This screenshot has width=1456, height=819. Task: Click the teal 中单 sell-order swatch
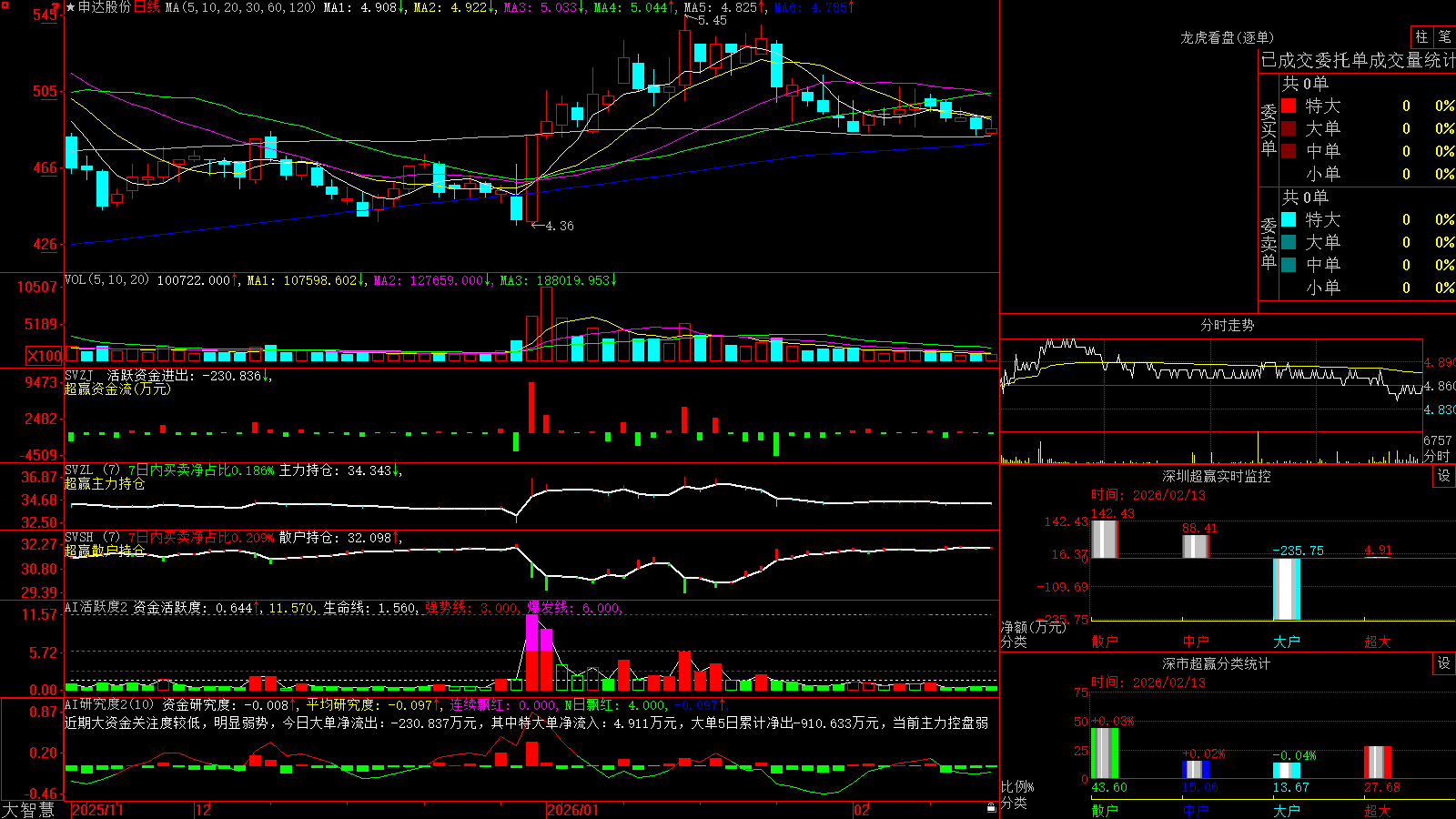pos(1289,265)
